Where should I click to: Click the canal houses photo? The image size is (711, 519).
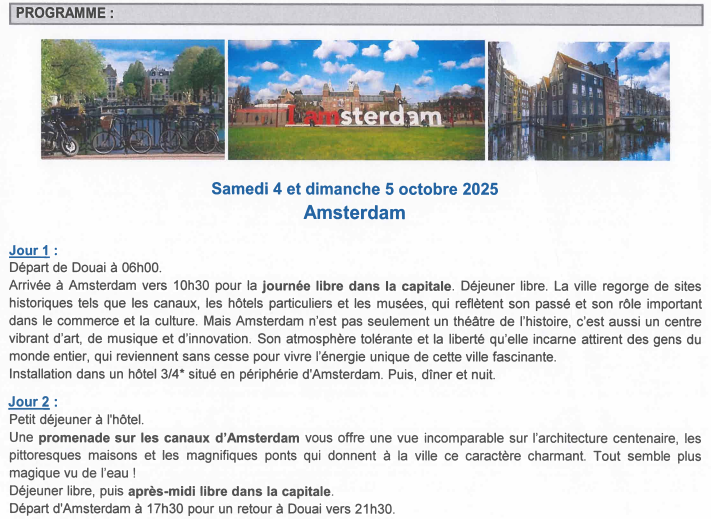tap(579, 101)
